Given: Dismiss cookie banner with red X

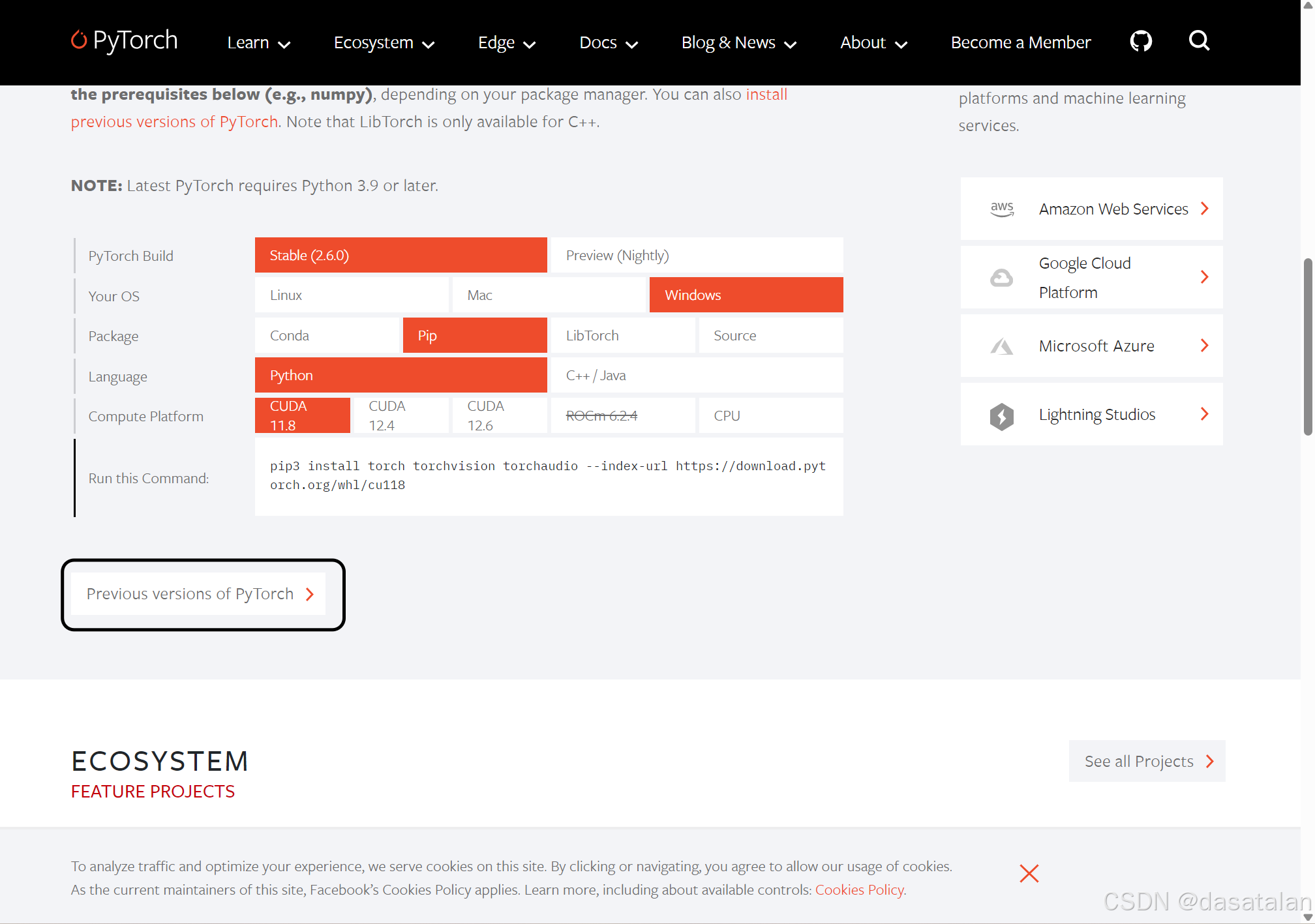Looking at the screenshot, I should tap(1029, 873).
